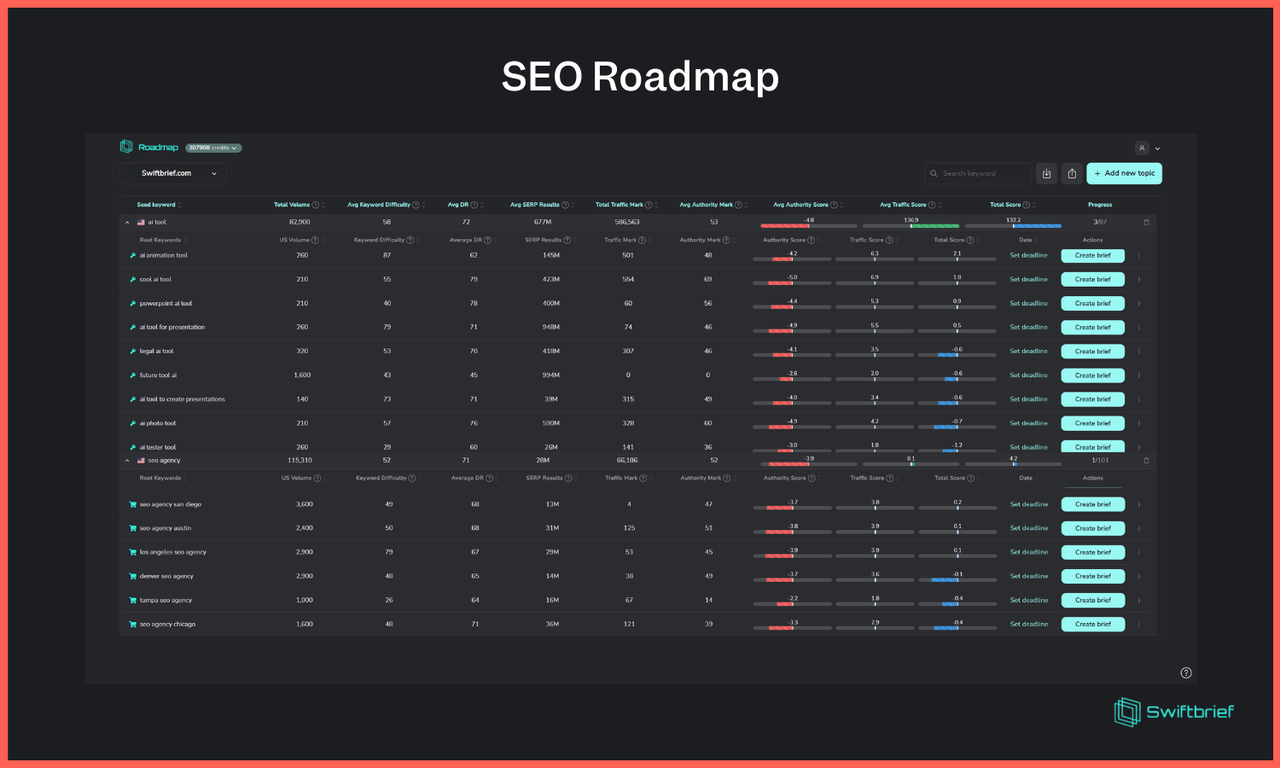Click the 115,310 total volume value
Image resolution: width=1280 pixels, height=768 pixels.
[299, 460]
